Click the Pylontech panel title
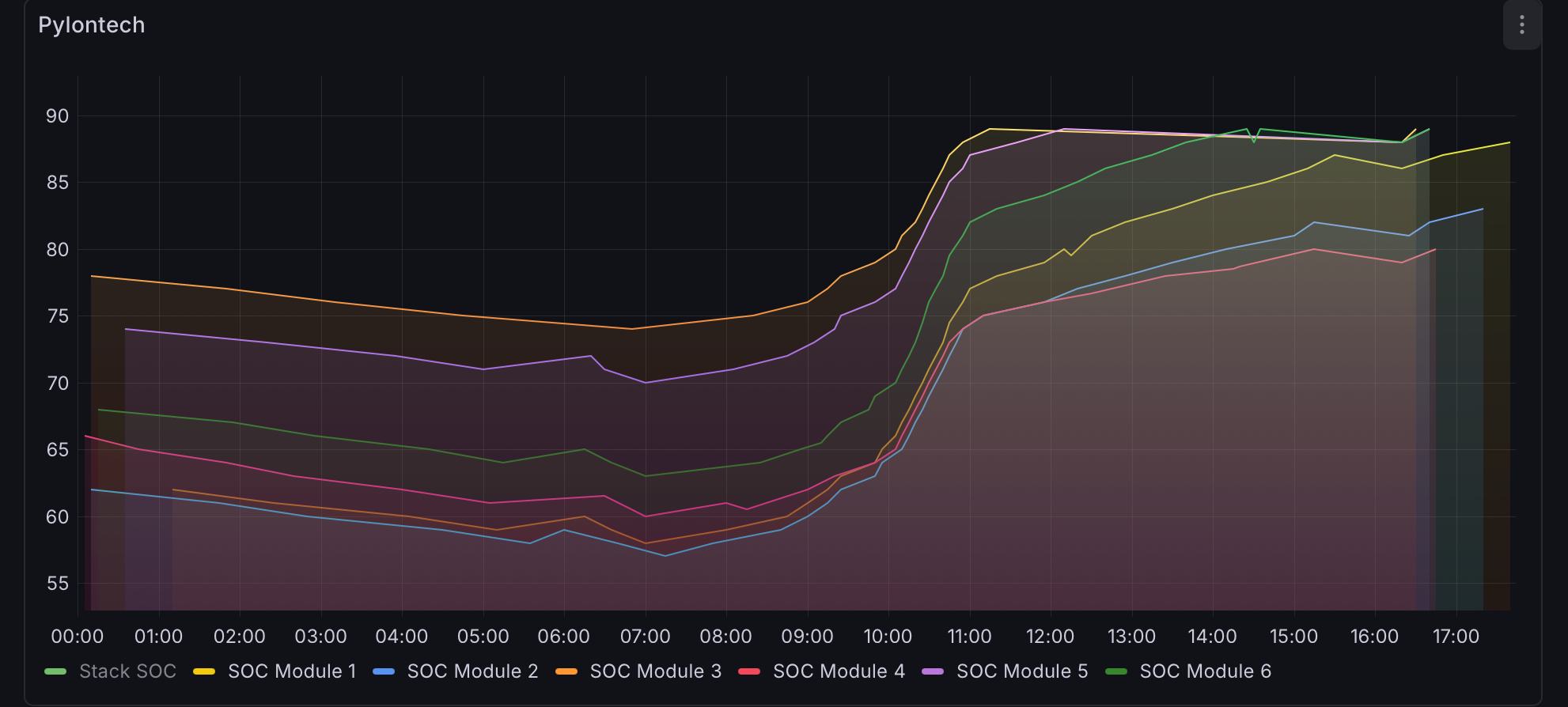The width and height of the screenshot is (1568, 707). point(92,25)
